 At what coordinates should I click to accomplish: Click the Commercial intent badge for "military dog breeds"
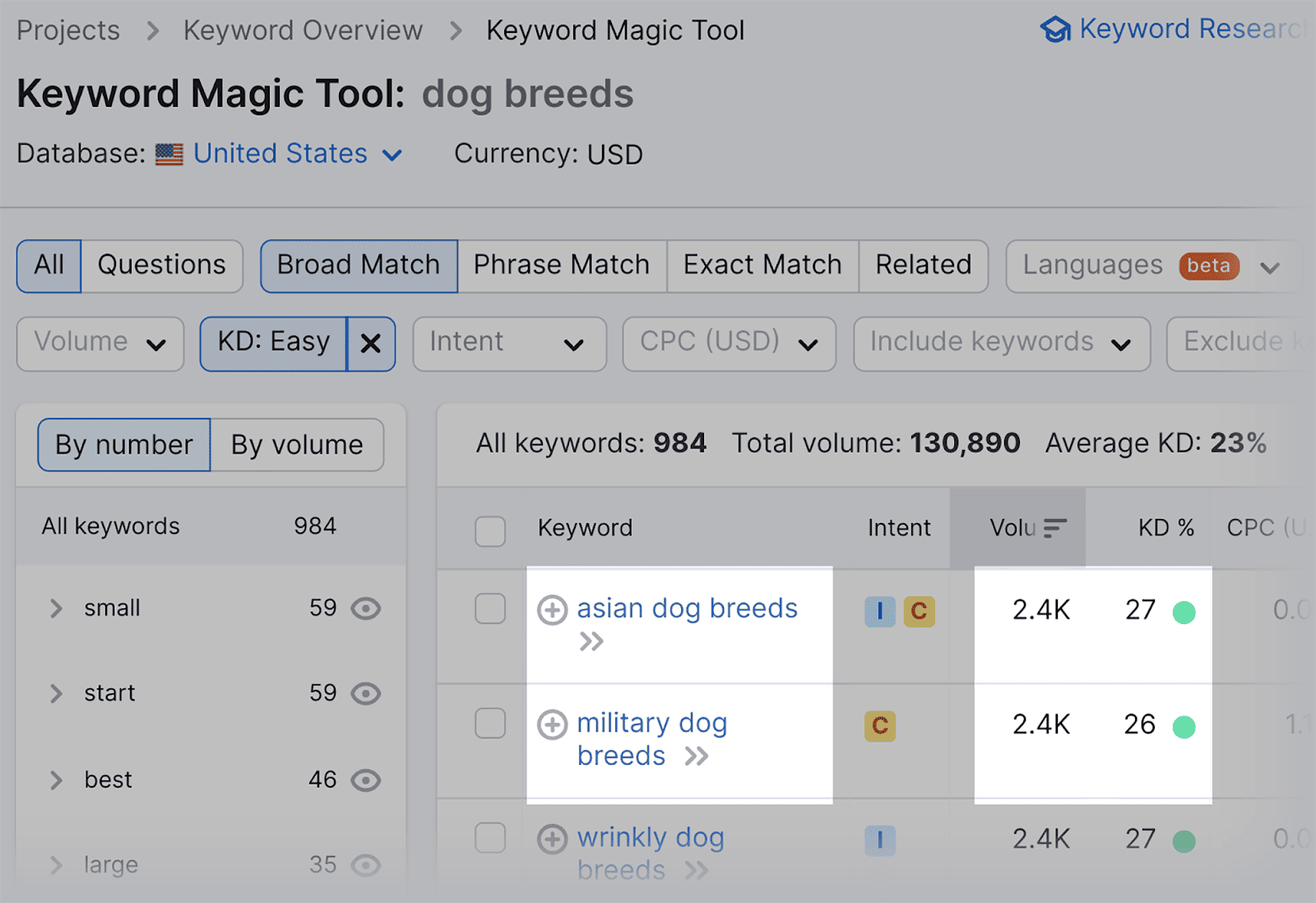[x=879, y=726]
